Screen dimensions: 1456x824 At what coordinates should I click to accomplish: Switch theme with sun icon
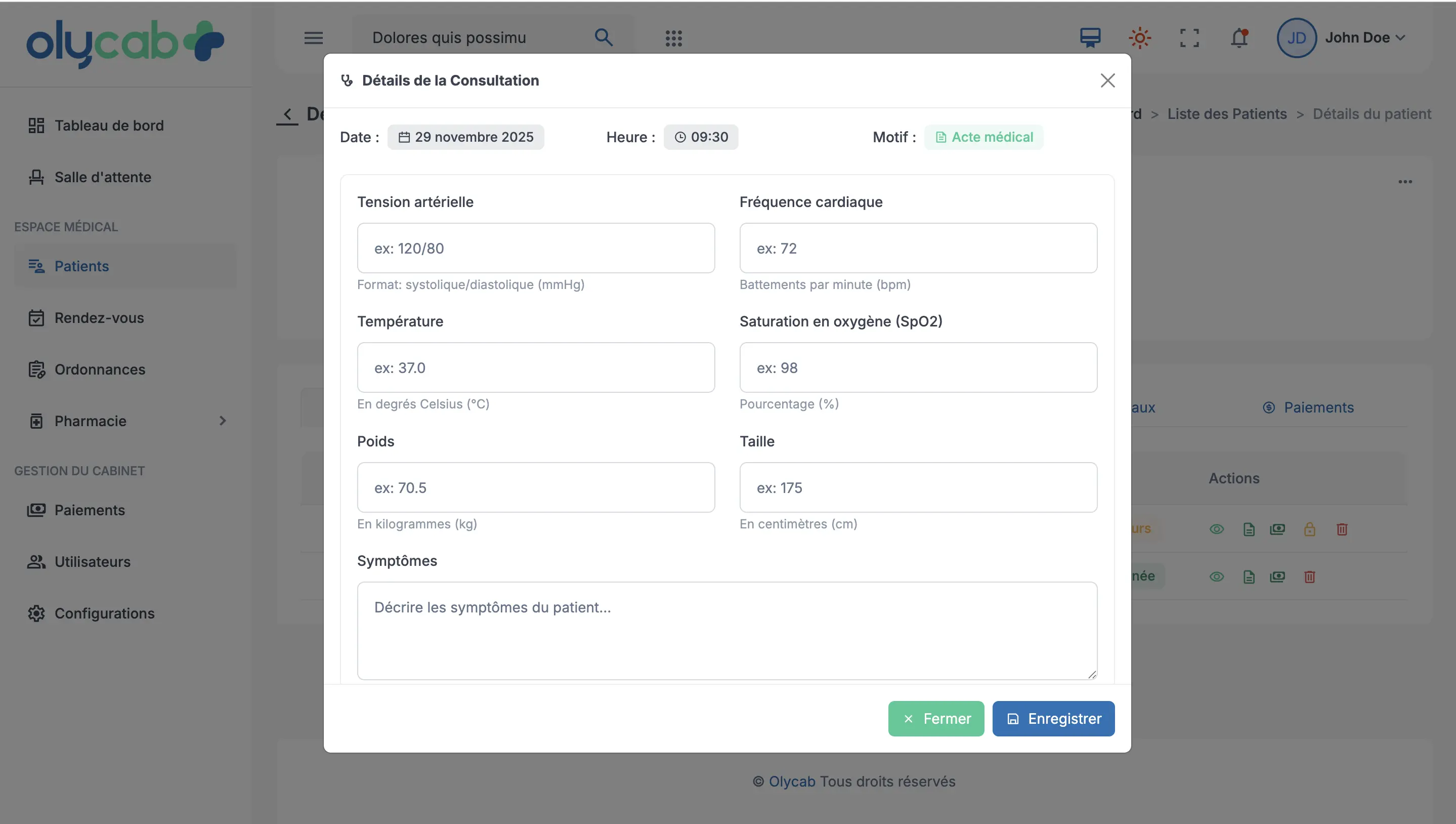pos(1140,38)
